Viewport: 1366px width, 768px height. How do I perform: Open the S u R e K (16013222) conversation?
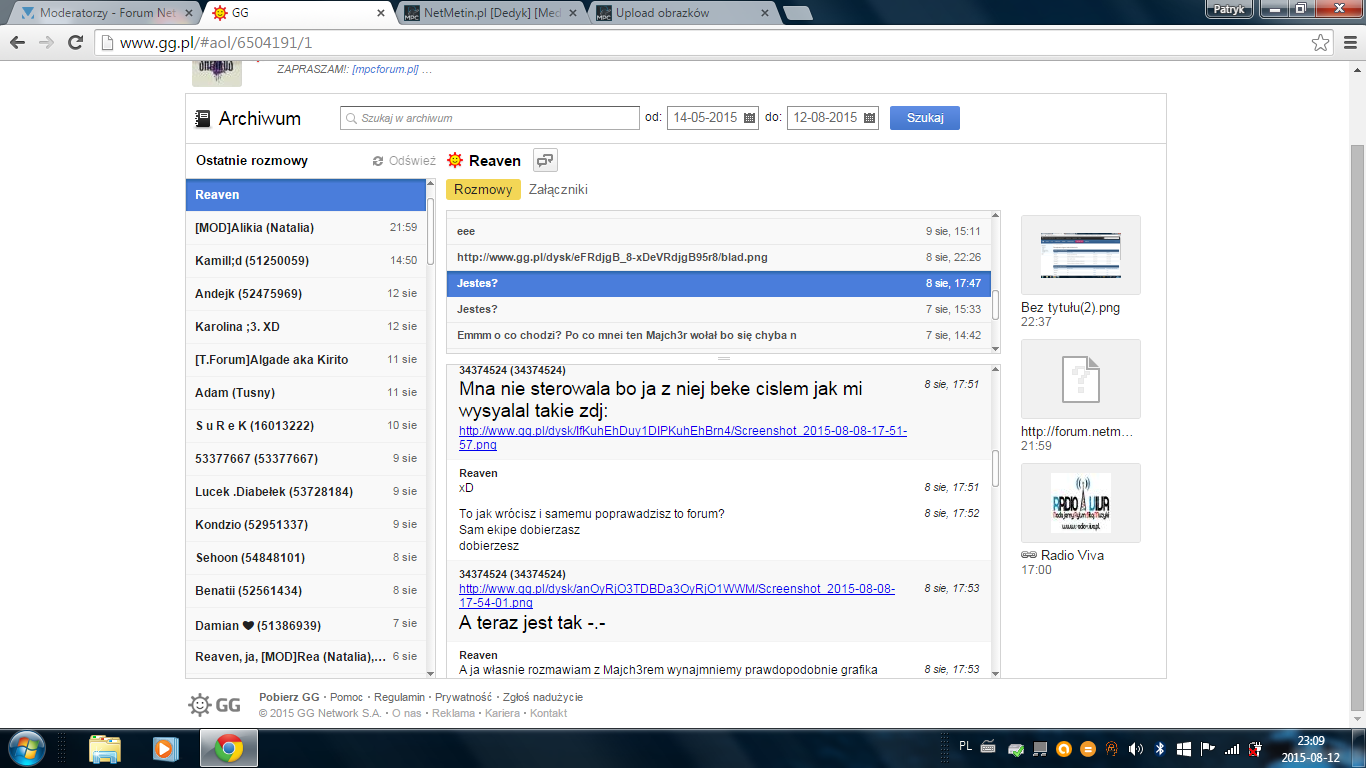[306, 426]
